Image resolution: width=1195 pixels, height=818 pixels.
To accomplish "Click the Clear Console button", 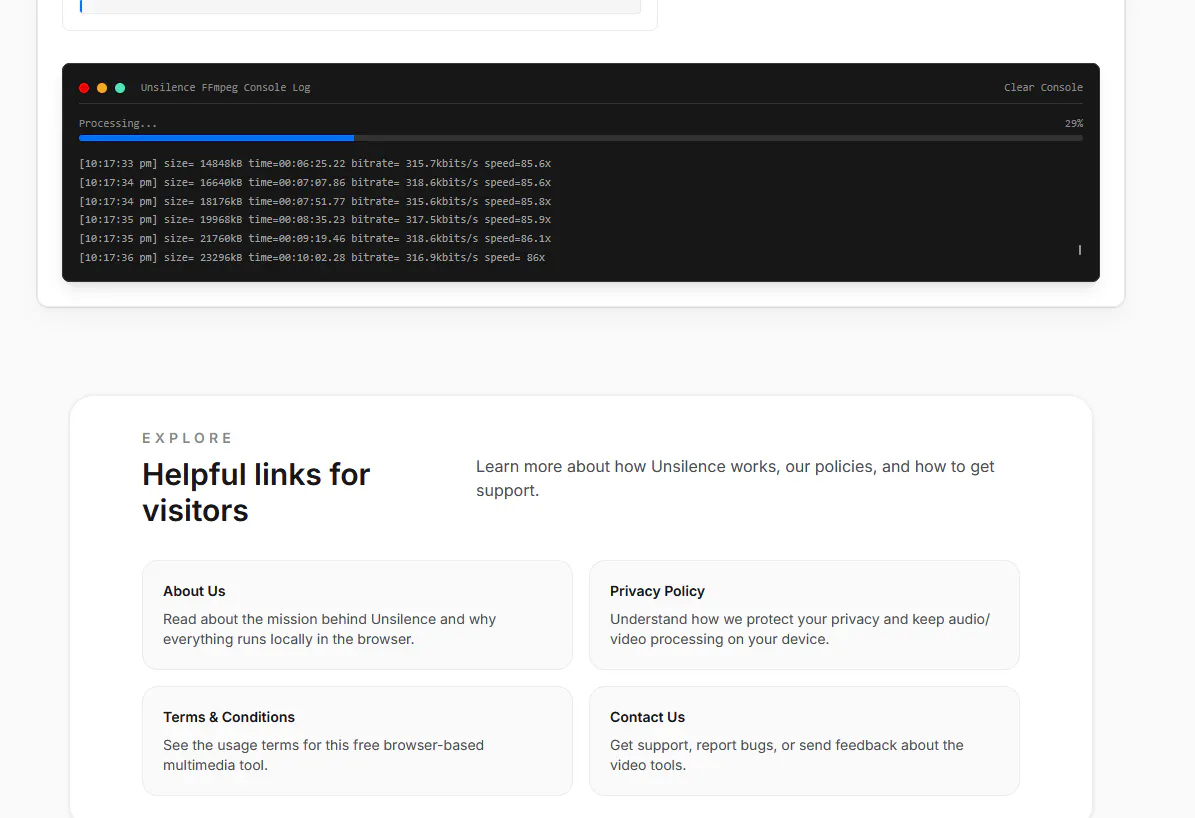I will pyautogui.click(x=1043, y=88).
